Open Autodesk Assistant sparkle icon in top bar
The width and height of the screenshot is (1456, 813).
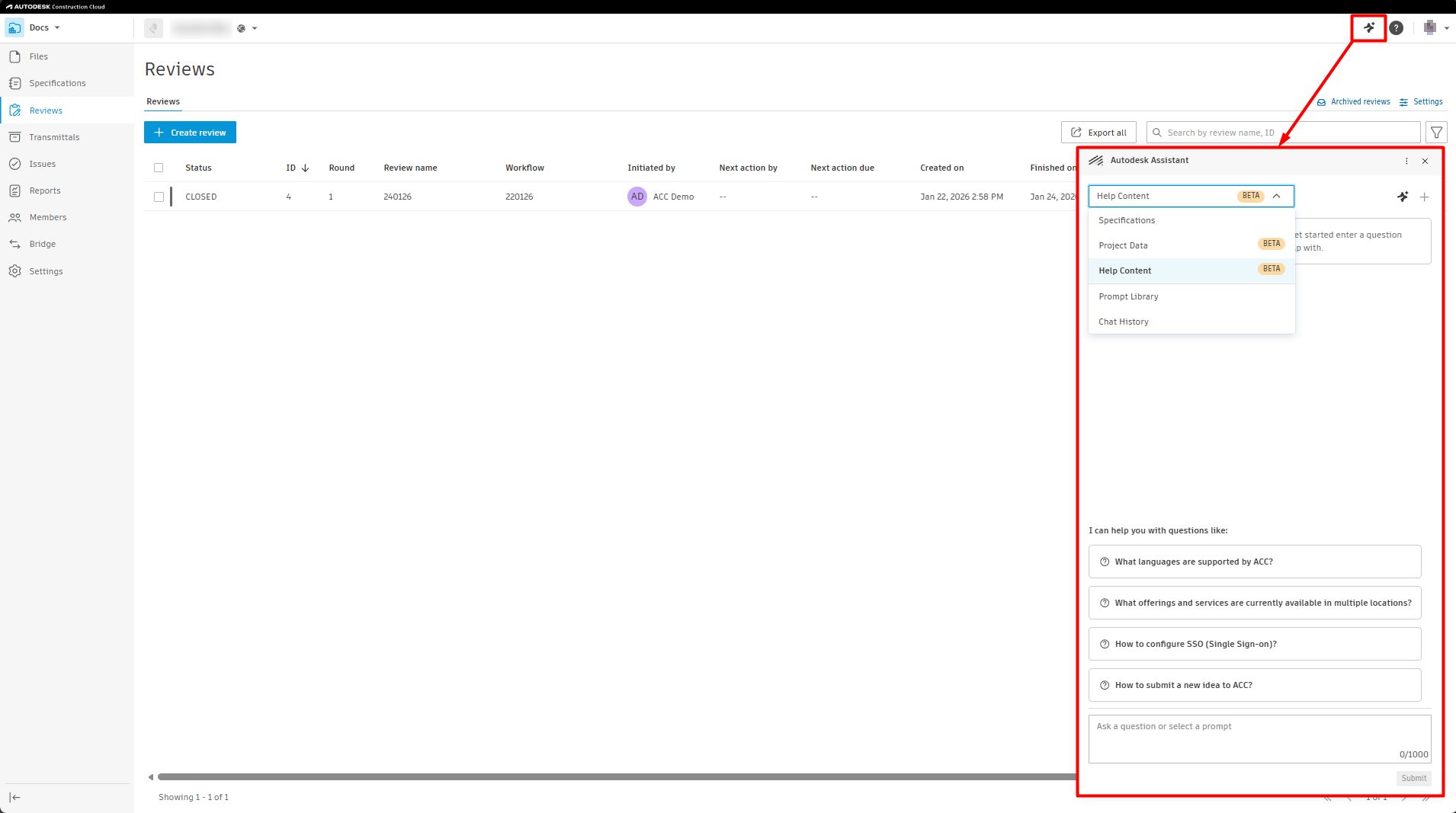tap(1369, 28)
